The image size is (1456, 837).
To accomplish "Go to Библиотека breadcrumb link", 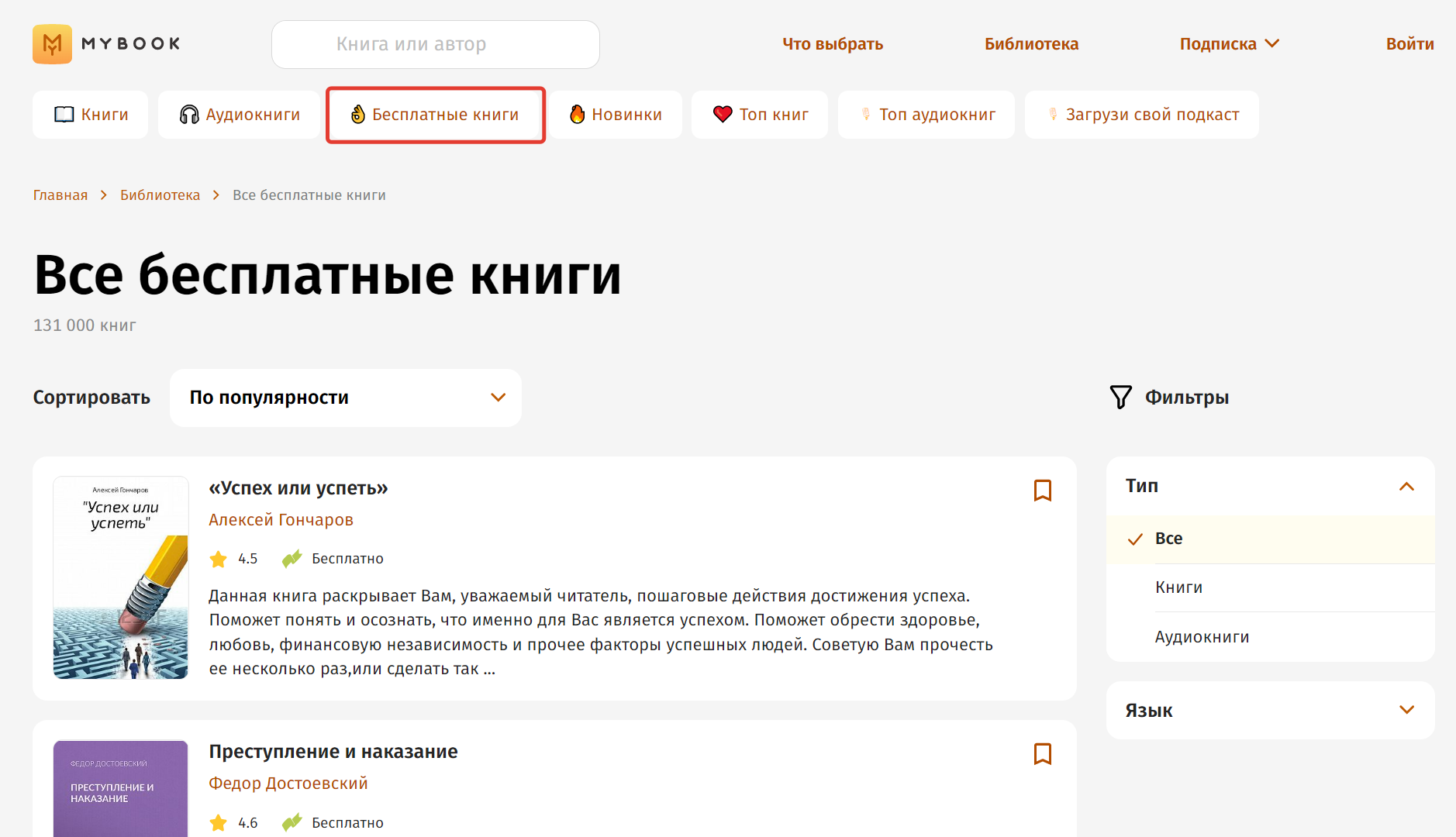I will click(160, 195).
